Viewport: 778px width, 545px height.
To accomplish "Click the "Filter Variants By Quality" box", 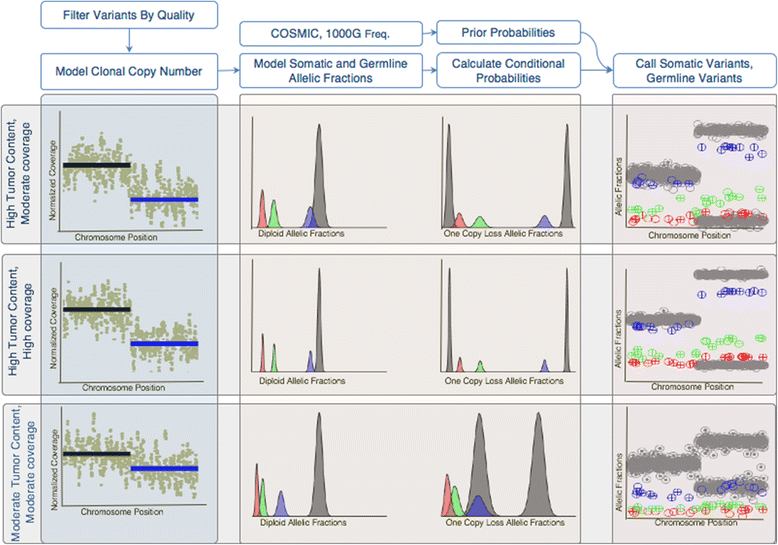I will click(x=129, y=16).
